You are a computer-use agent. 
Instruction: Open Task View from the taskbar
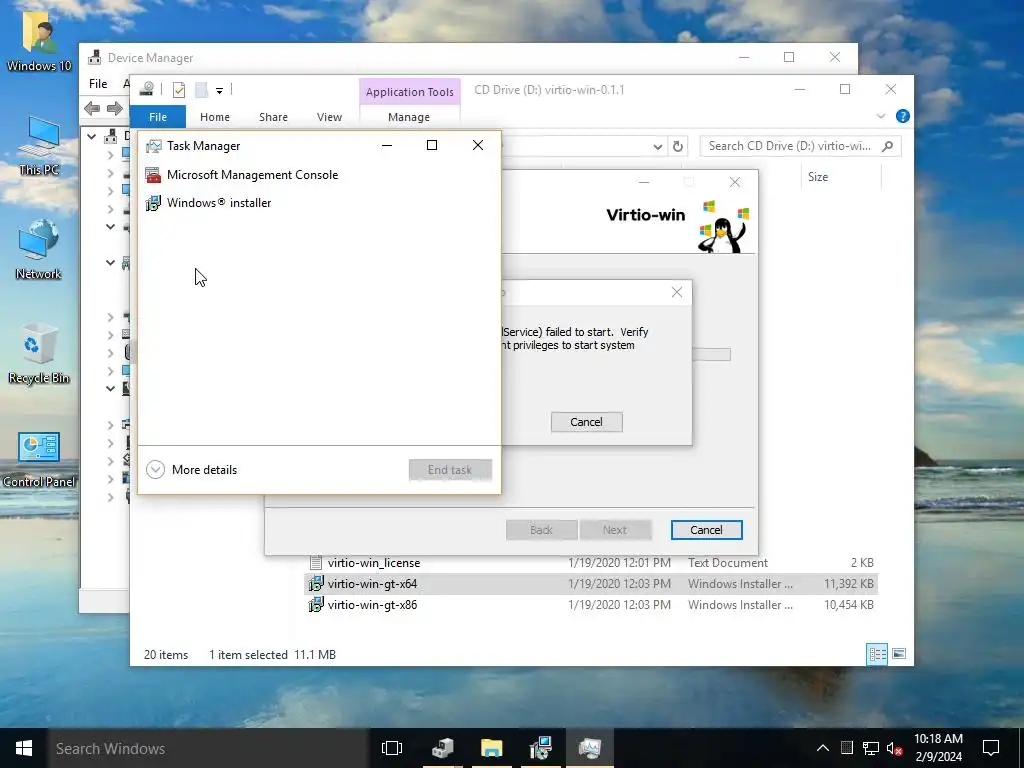[392, 748]
